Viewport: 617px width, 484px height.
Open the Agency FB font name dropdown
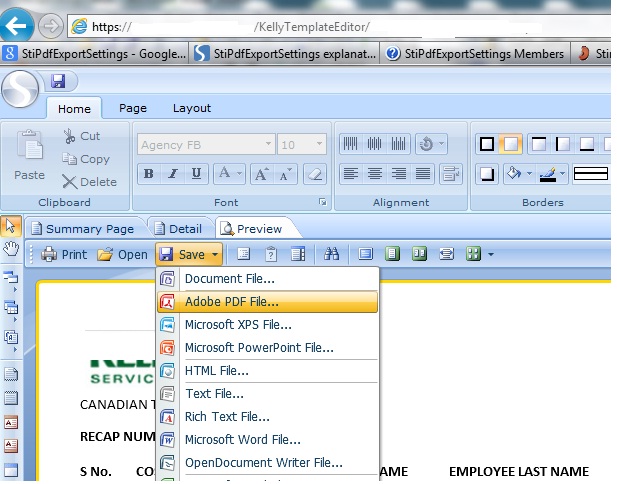268,144
